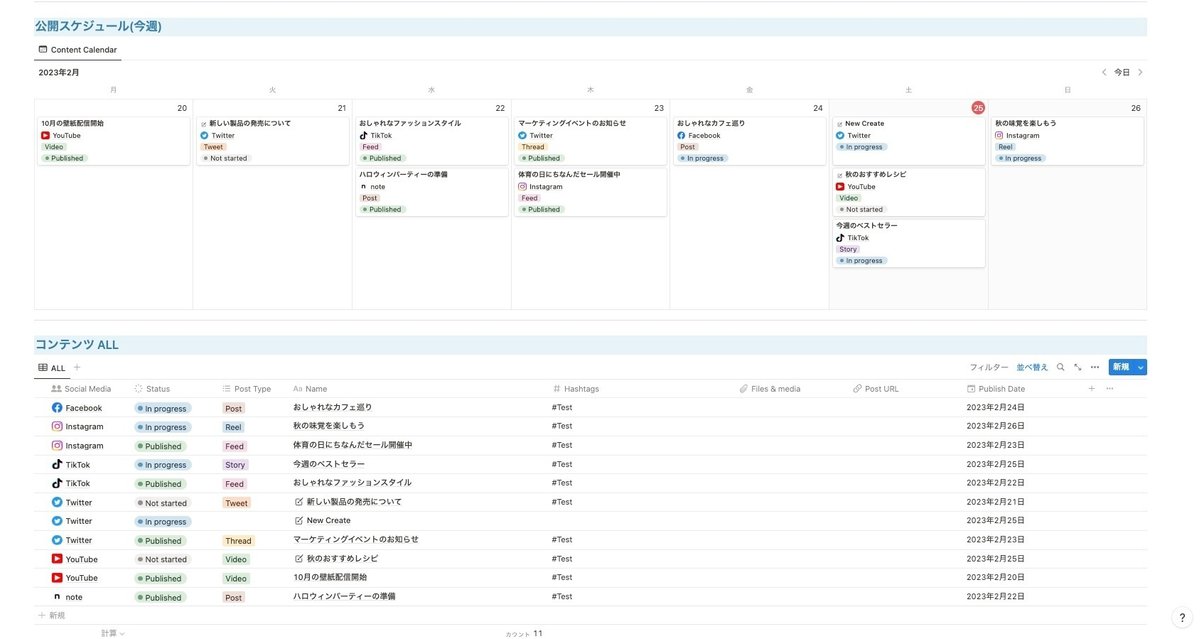
Task: Click the TikTok icon on 今週のベストセラー row
Action: click(x=53, y=462)
